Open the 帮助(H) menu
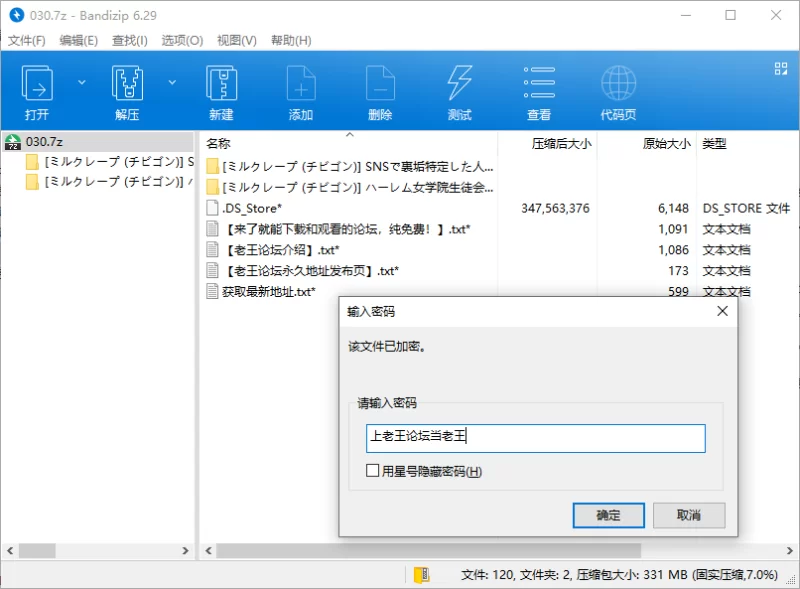The image size is (800, 589). [291, 40]
